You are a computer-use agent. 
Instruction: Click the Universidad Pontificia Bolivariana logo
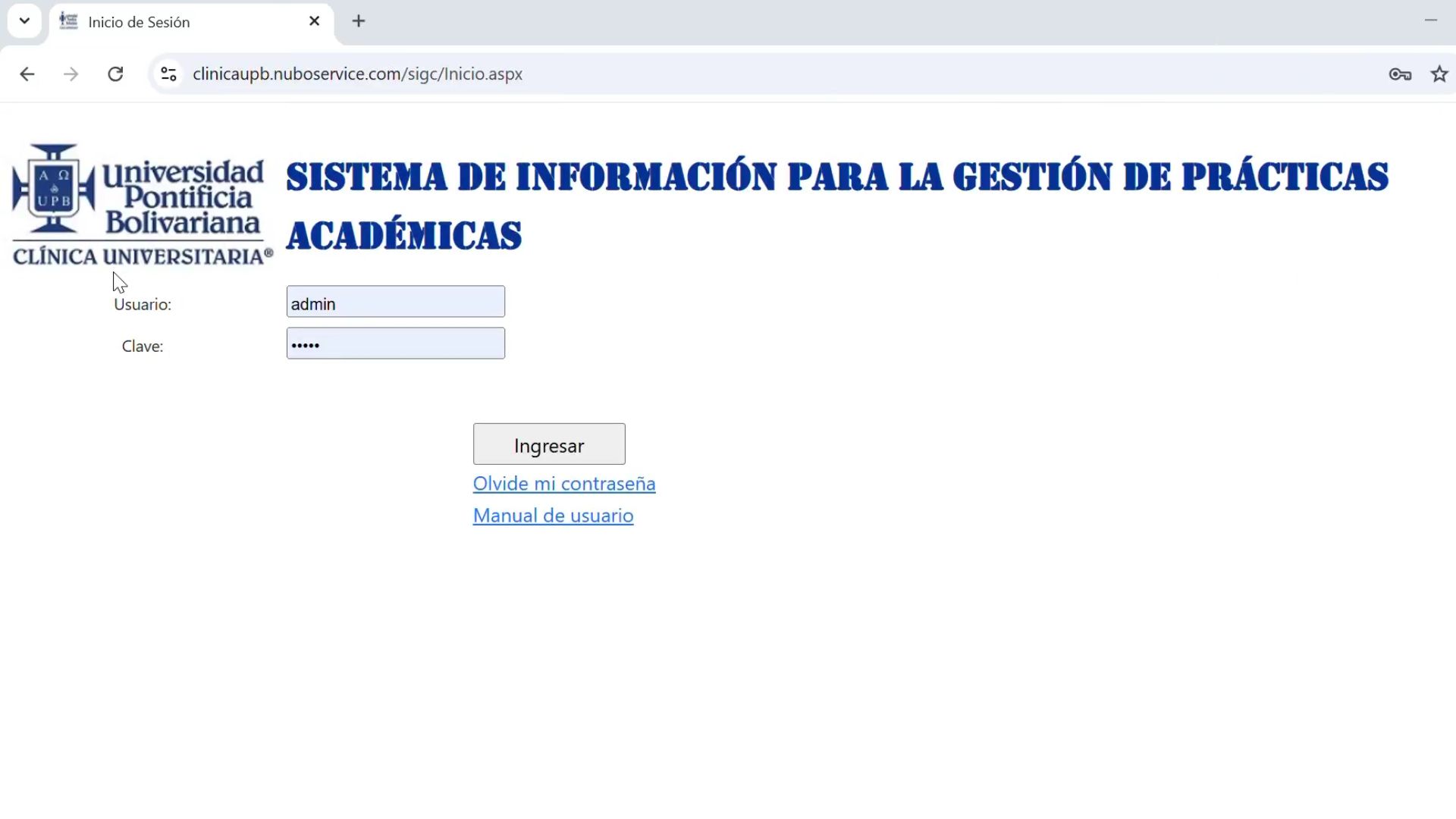coord(141,205)
